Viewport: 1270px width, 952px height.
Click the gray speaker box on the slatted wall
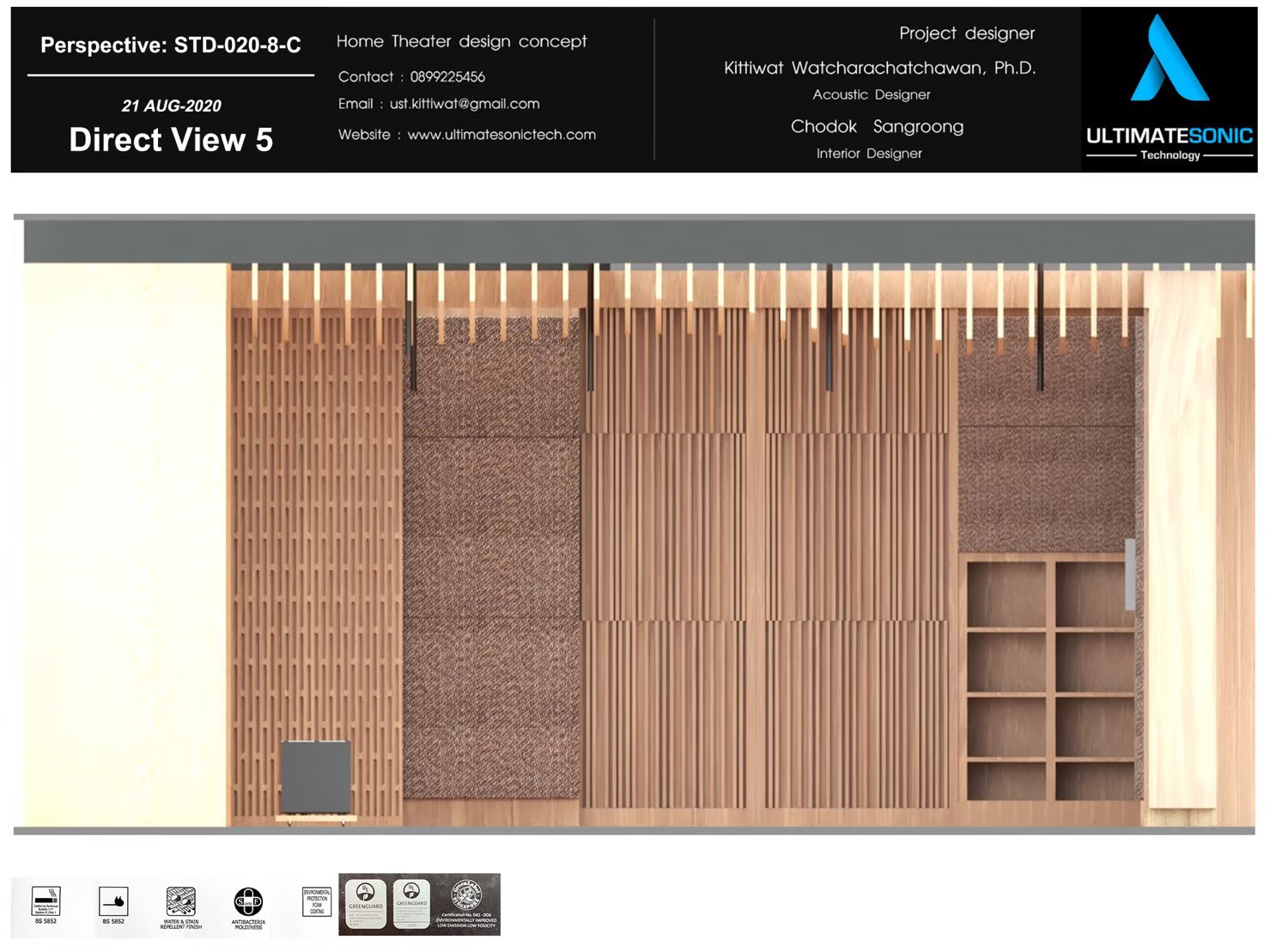[x=316, y=777]
